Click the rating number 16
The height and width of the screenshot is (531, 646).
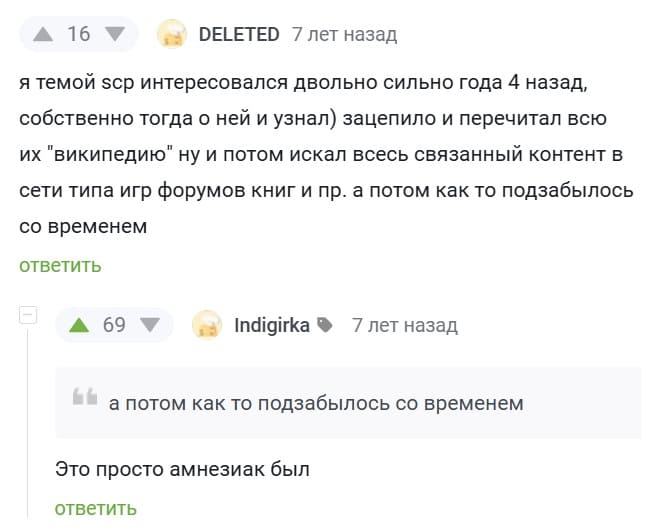pyautogui.click(x=78, y=34)
